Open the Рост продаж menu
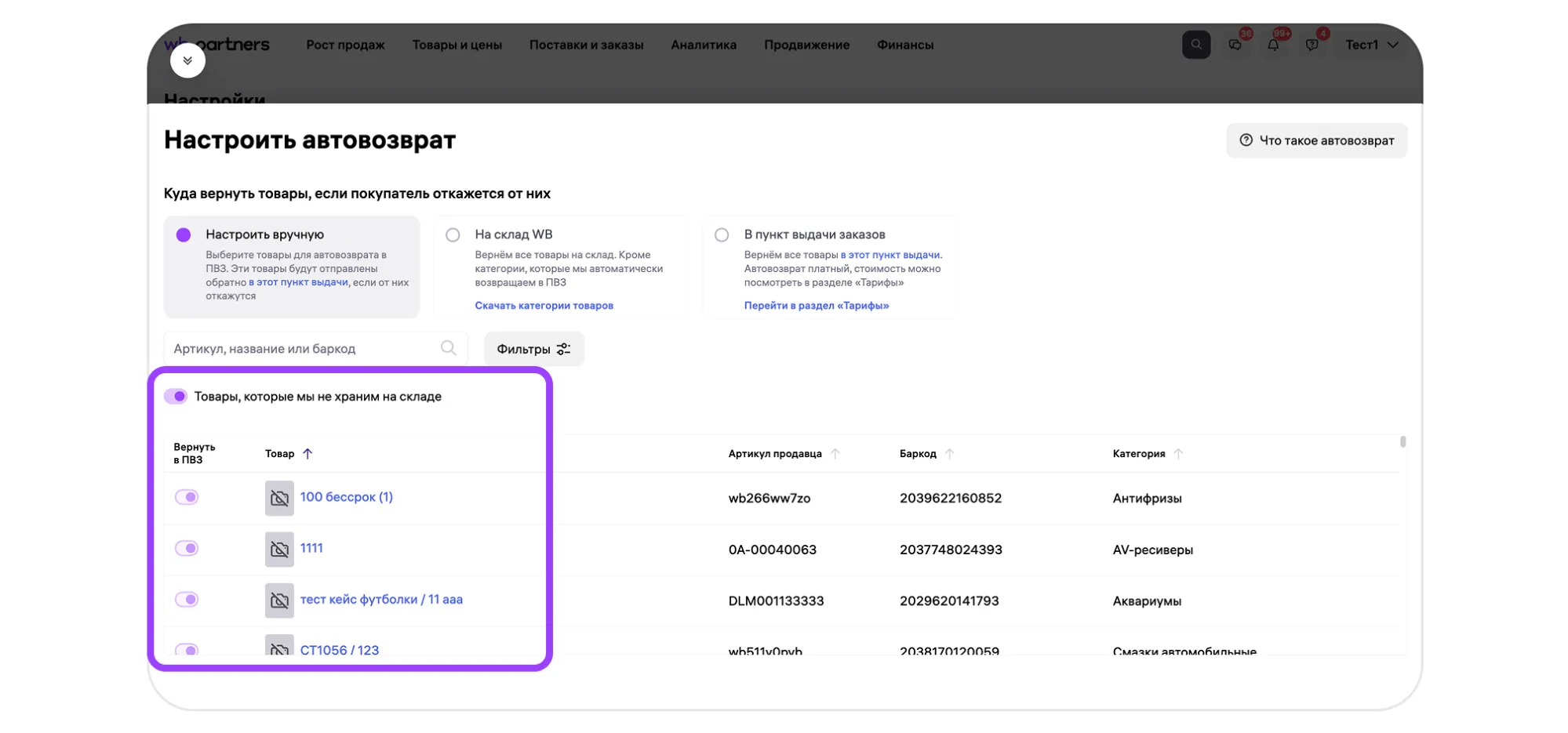 345,45
